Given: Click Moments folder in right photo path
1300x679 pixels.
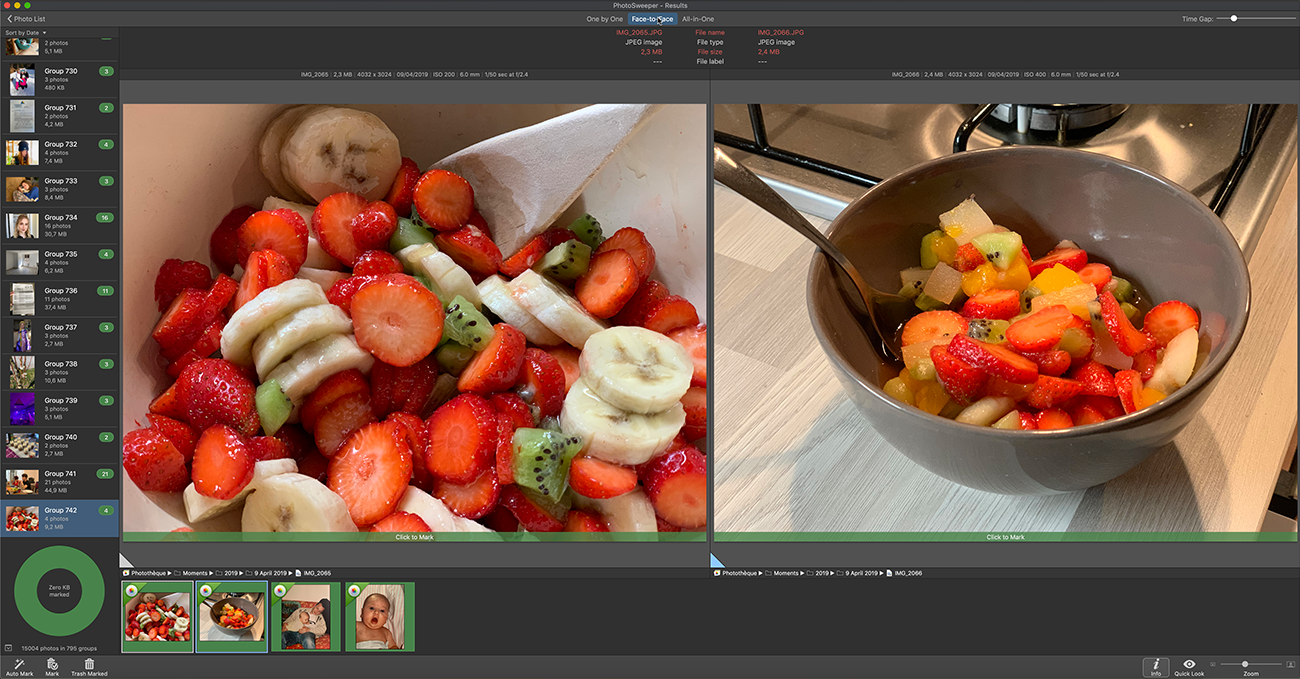Looking at the screenshot, I should (782, 573).
